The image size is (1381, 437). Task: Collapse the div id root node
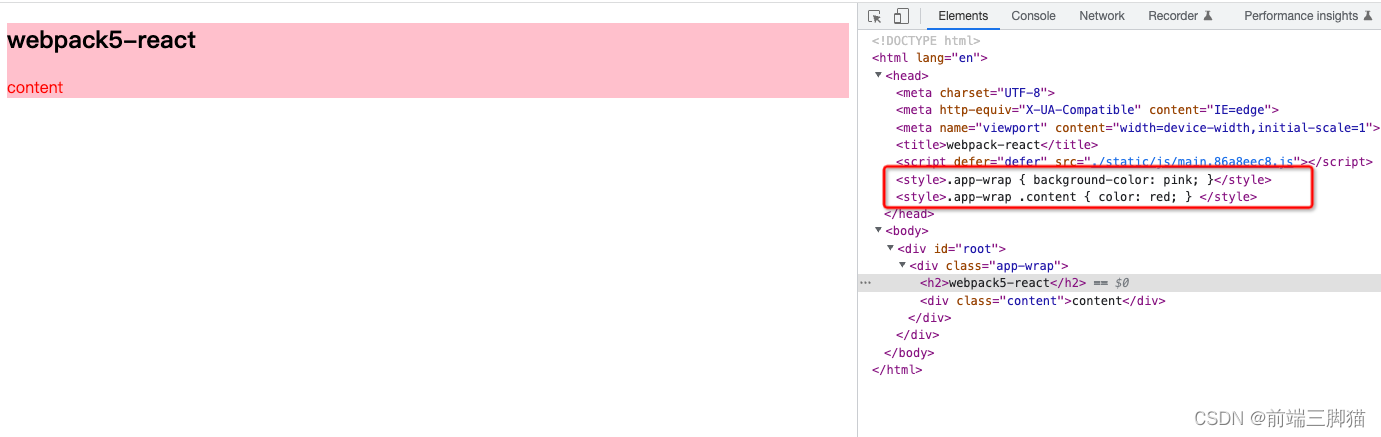tap(890, 249)
